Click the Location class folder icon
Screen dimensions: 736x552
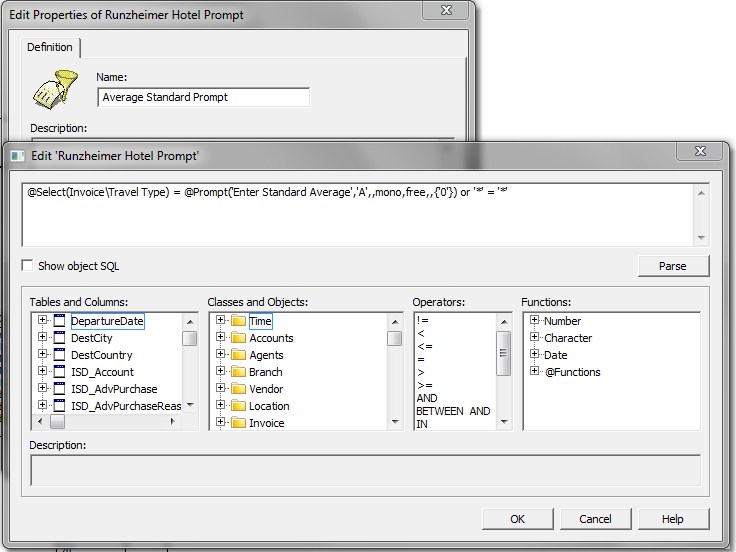tap(238, 406)
